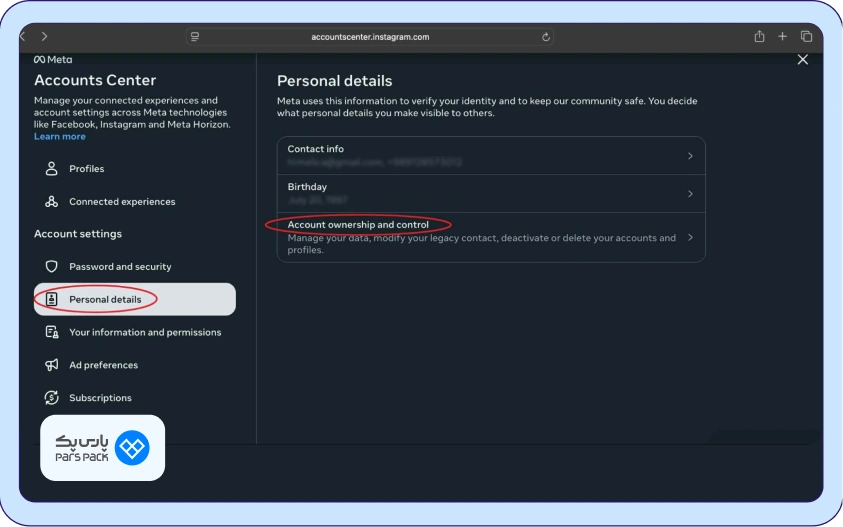Click the accountscenter.instagram.com address bar
This screenshot has height=527, width=843.
(x=370, y=37)
